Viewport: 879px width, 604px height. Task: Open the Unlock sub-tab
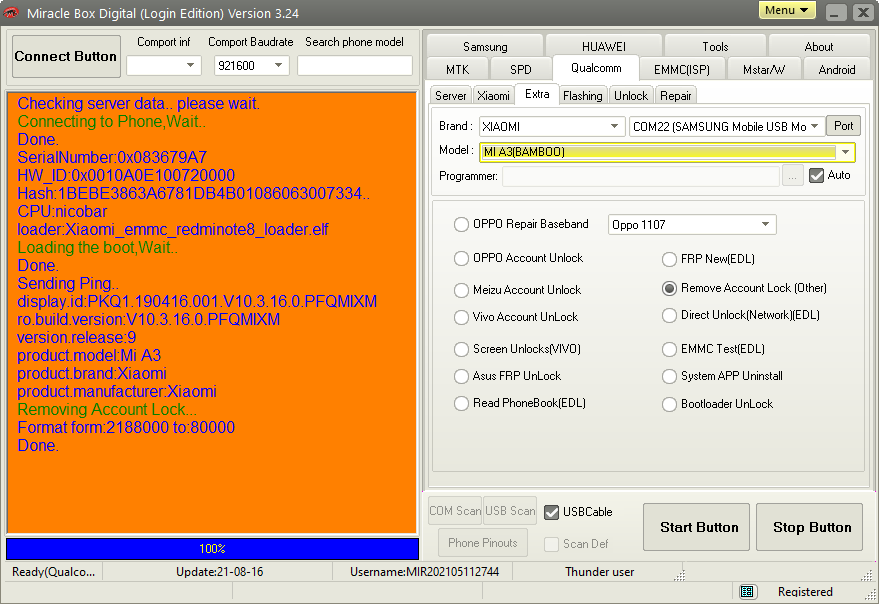click(x=631, y=96)
